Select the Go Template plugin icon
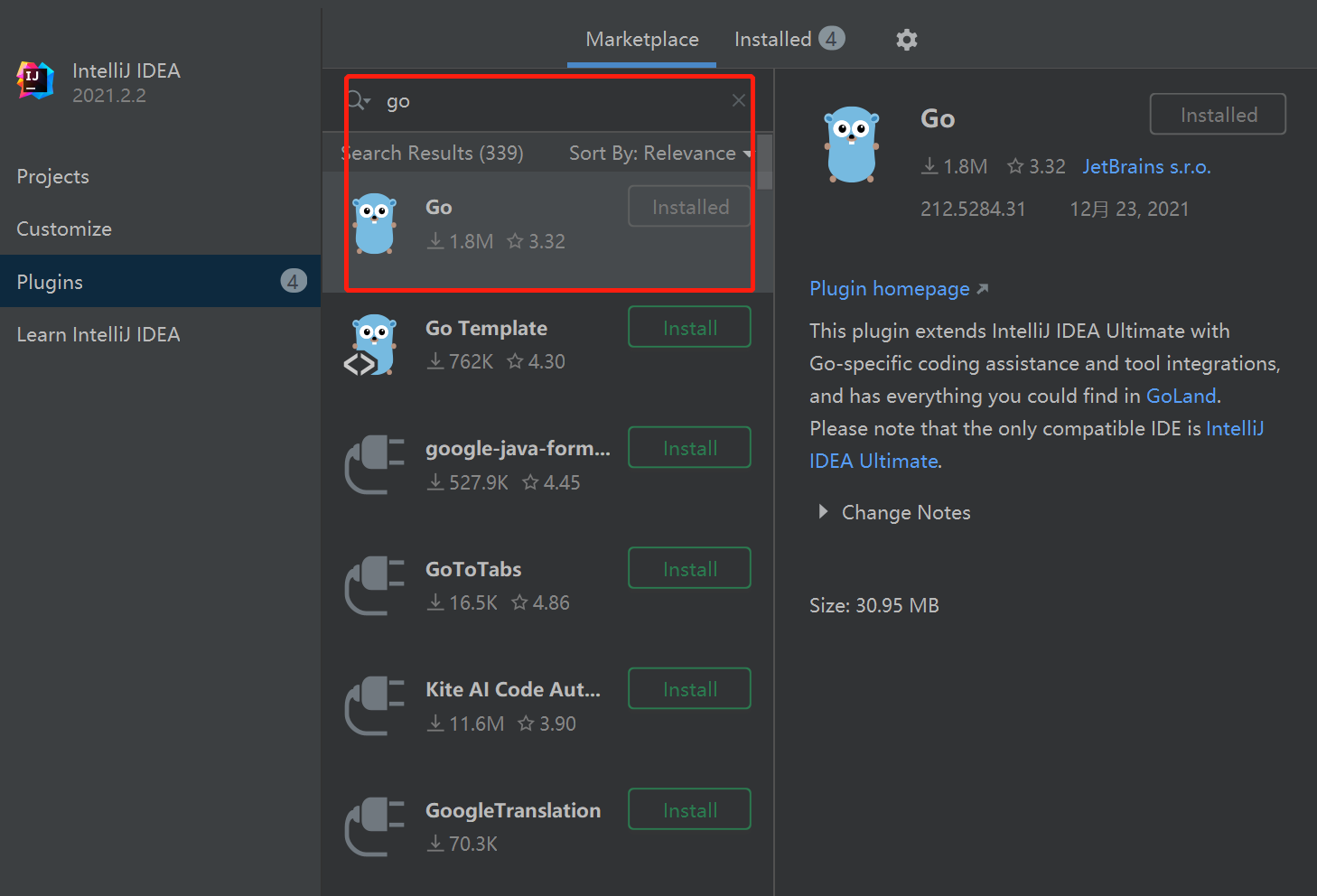The image size is (1317, 896). coord(371,344)
